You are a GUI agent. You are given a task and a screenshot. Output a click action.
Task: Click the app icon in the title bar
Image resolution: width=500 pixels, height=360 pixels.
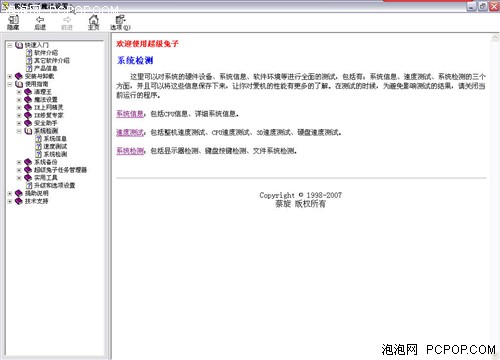[x=6, y=6]
